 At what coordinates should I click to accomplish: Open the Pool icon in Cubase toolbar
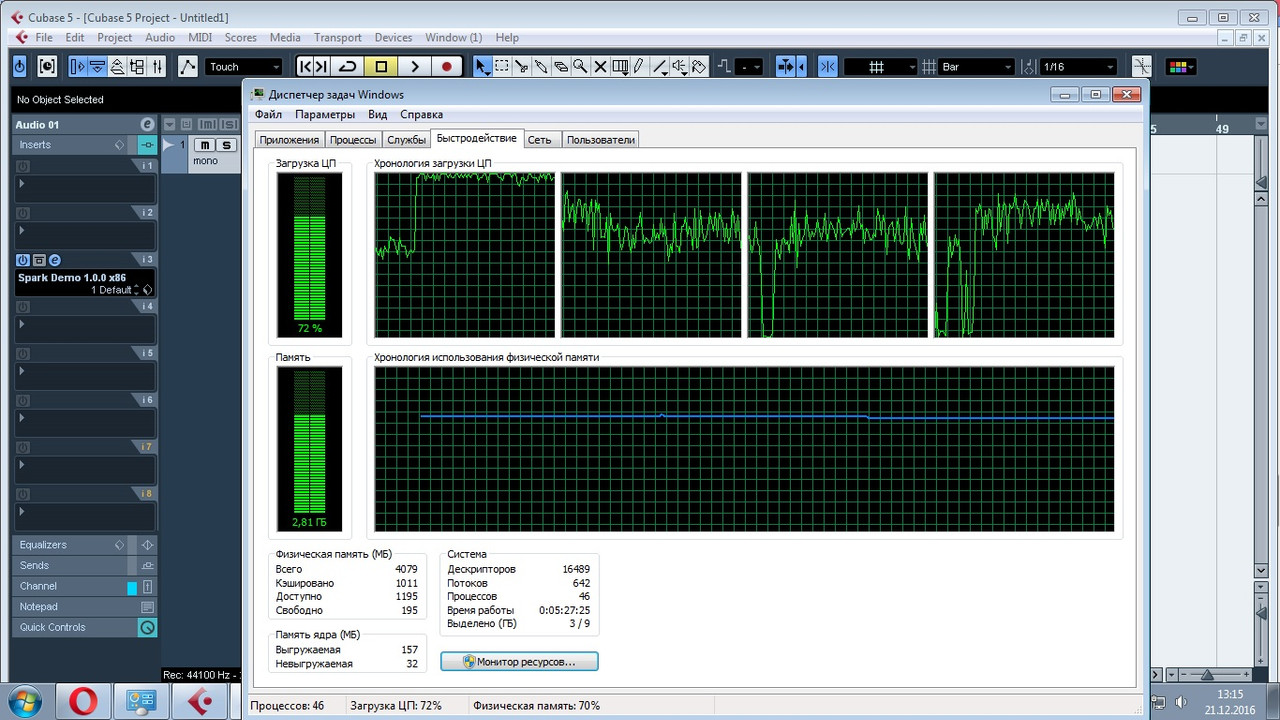pyautogui.click(x=138, y=66)
